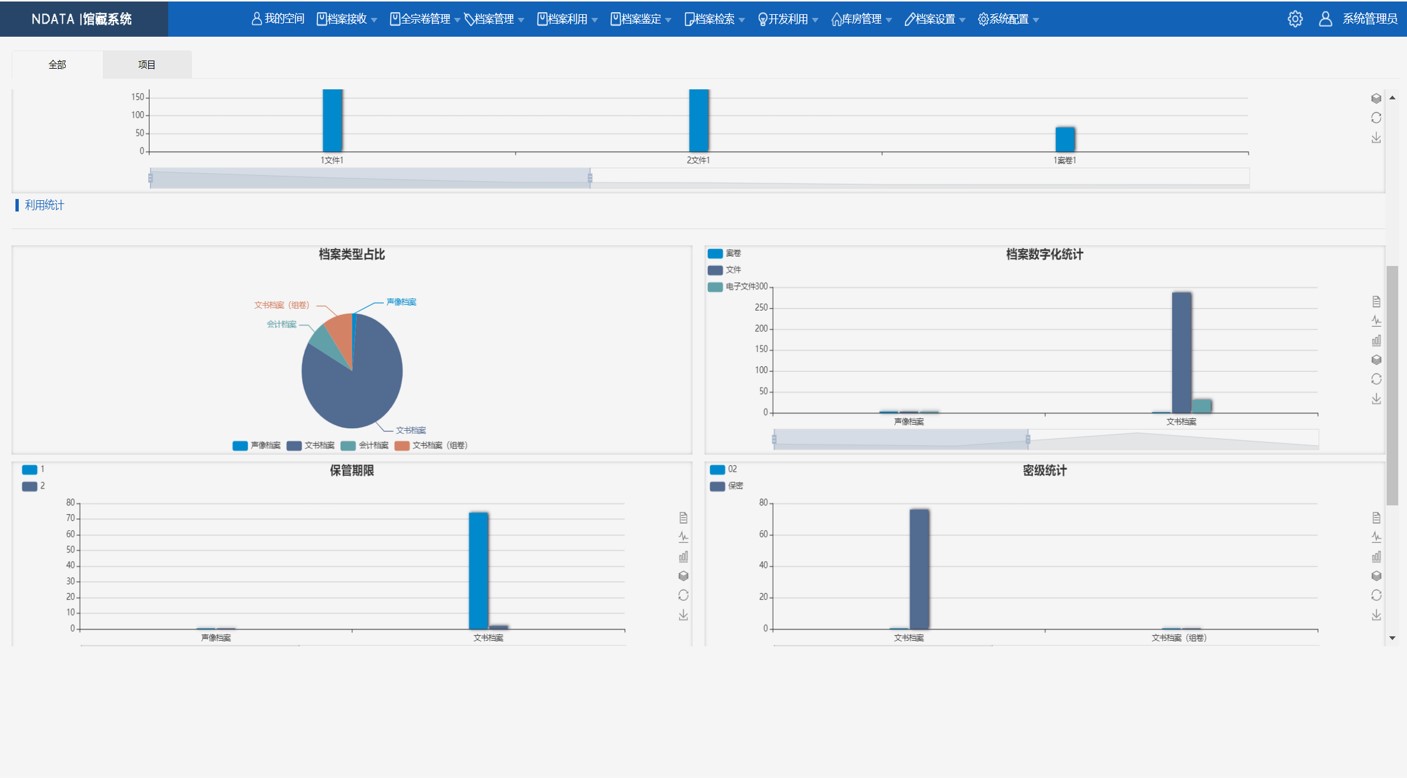The height and width of the screenshot is (778, 1407).
Task: Open data view for 保管期限 chart
Action: (683, 518)
